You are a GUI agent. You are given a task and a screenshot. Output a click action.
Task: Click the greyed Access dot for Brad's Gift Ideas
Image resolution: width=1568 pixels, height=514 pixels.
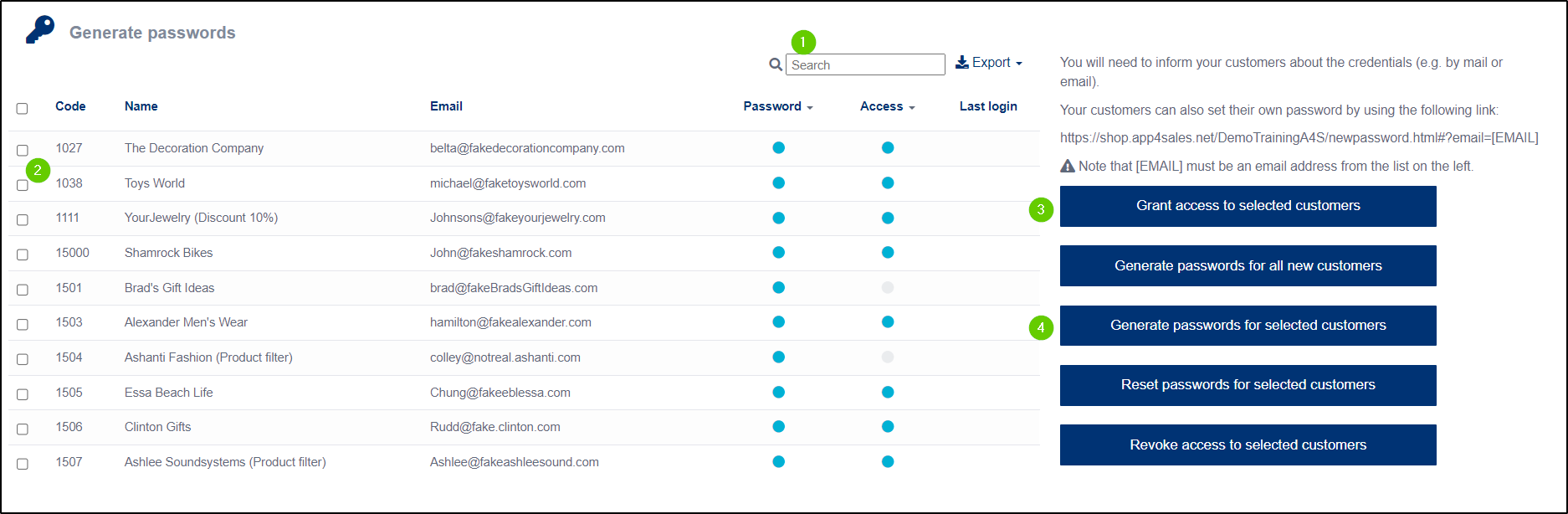(x=888, y=287)
